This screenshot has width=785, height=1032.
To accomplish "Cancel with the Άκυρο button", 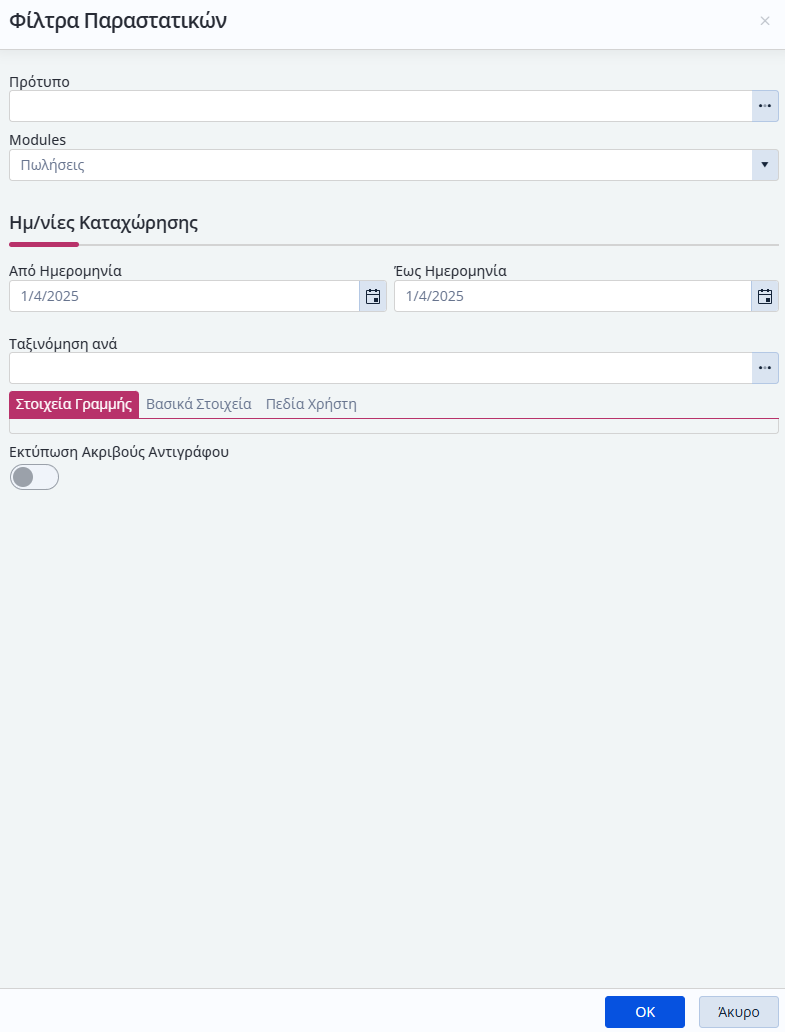I will (738, 1012).
